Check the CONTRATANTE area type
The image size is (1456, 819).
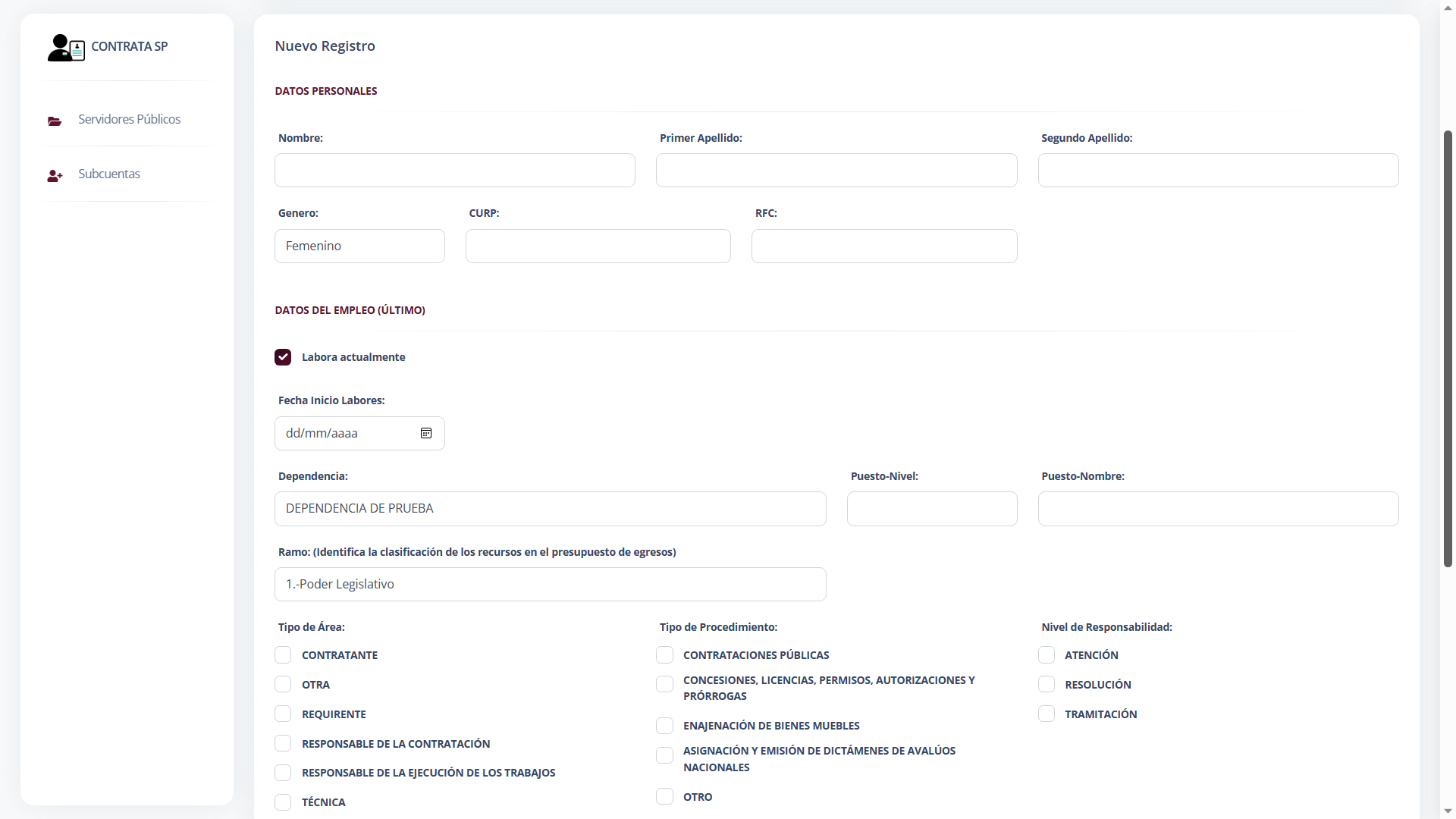283,655
